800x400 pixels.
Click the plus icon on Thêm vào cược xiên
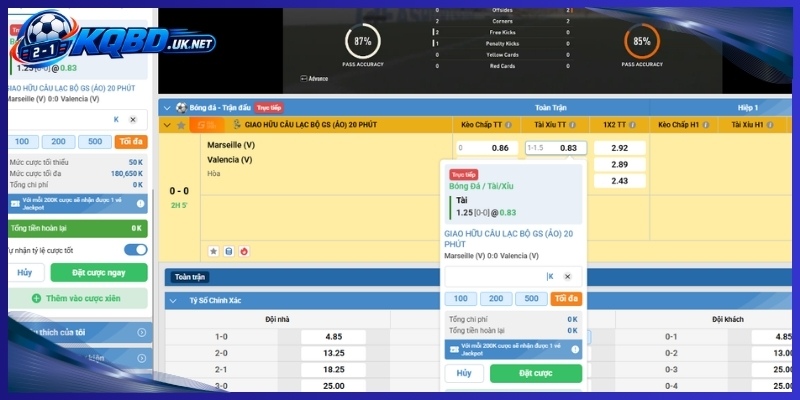coord(36,298)
